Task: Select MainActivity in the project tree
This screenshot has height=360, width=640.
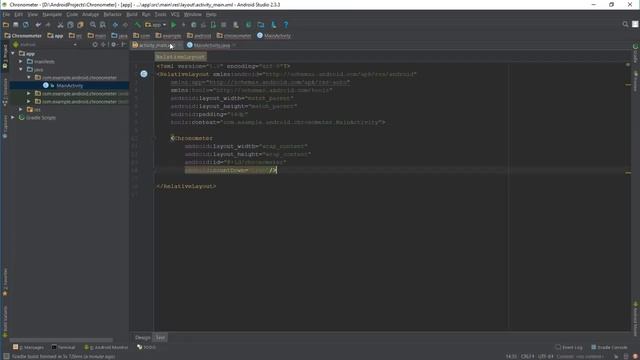Action: pos(70,86)
